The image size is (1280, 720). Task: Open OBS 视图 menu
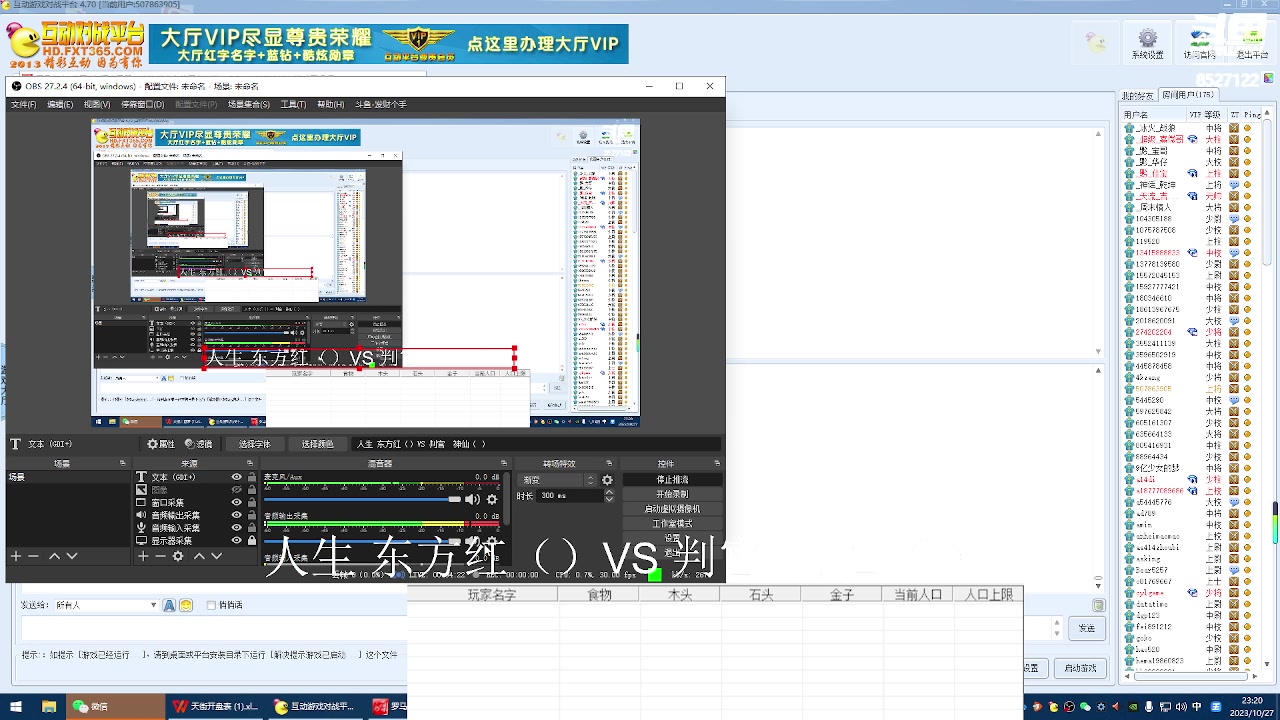(97, 104)
